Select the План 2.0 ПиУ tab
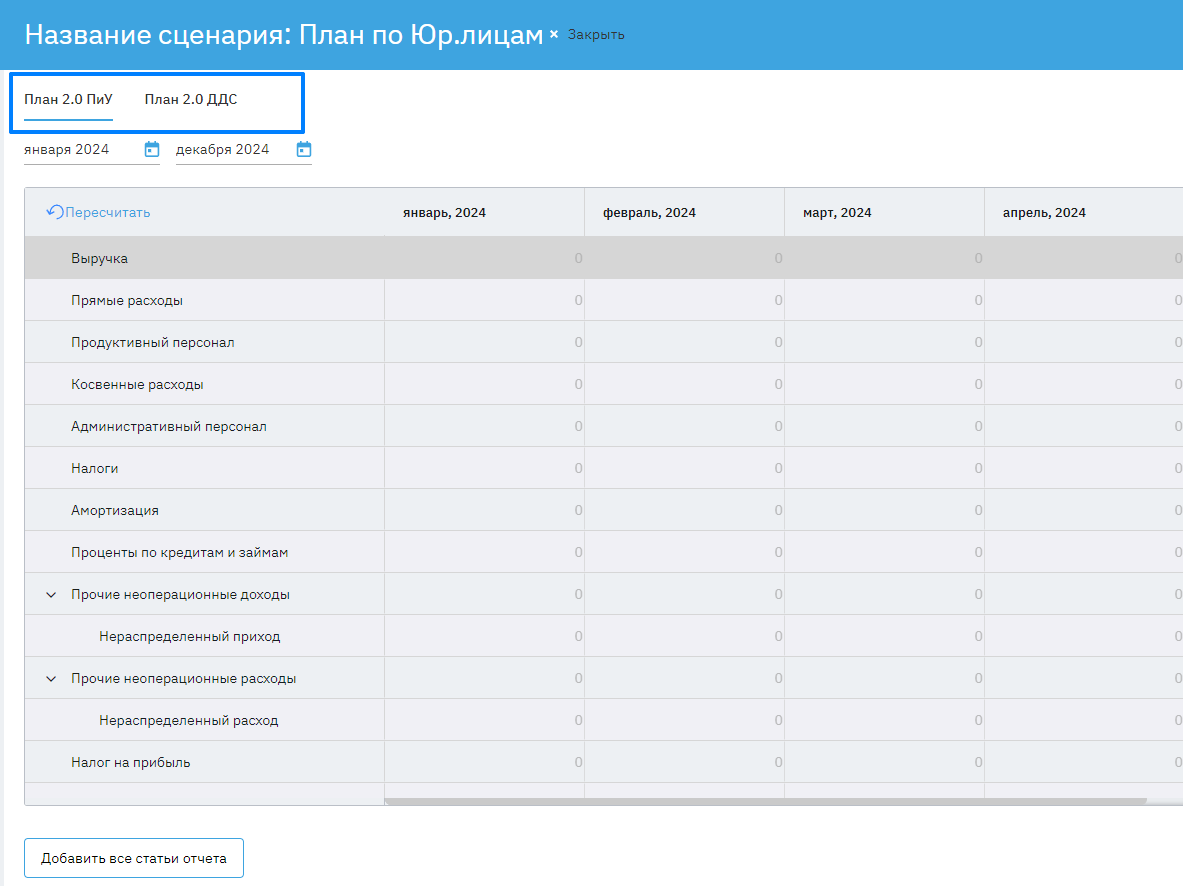This screenshot has height=886, width=1183. [68, 99]
